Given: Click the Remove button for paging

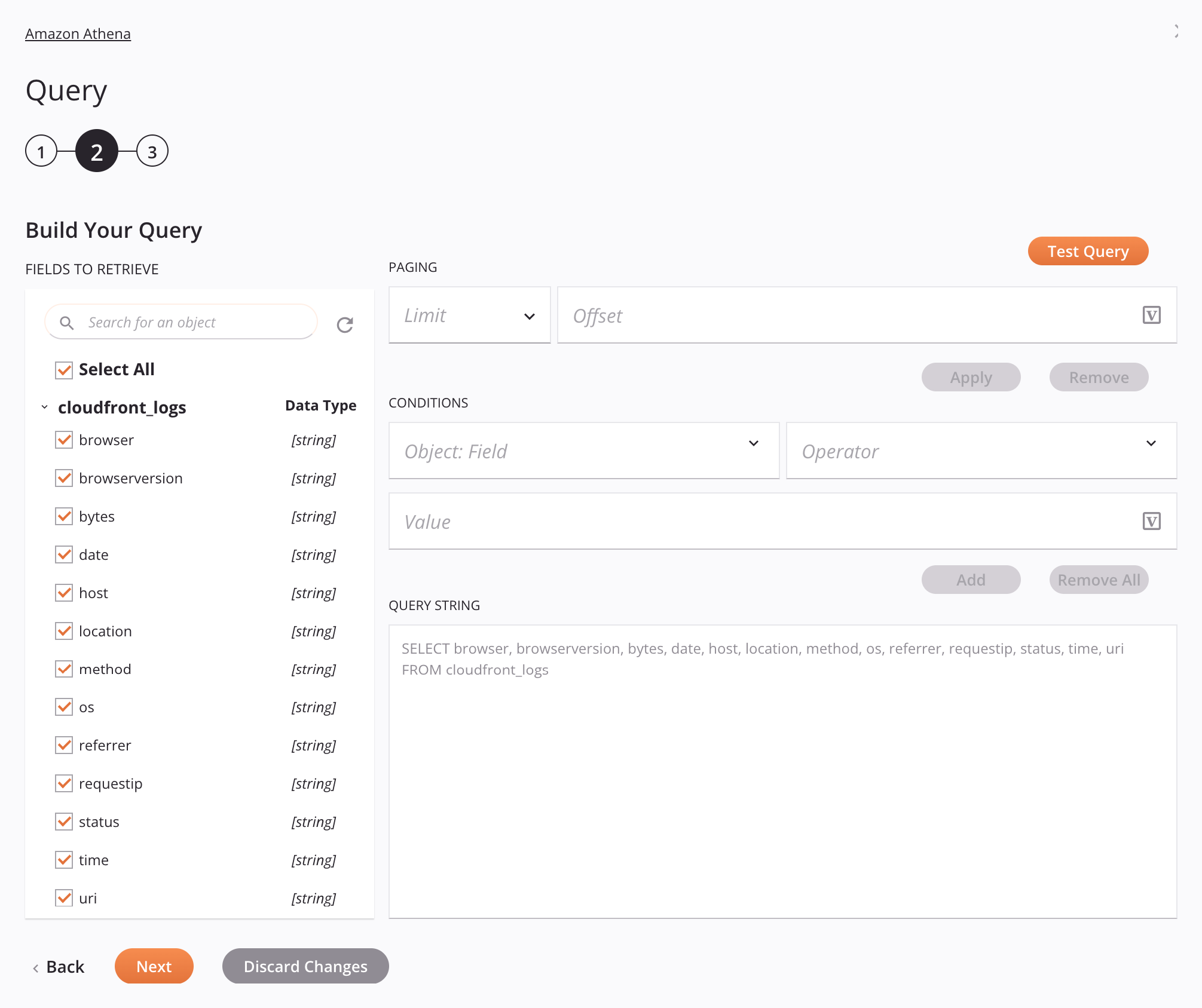Looking at the screenshot, I should pos(1099,377).
